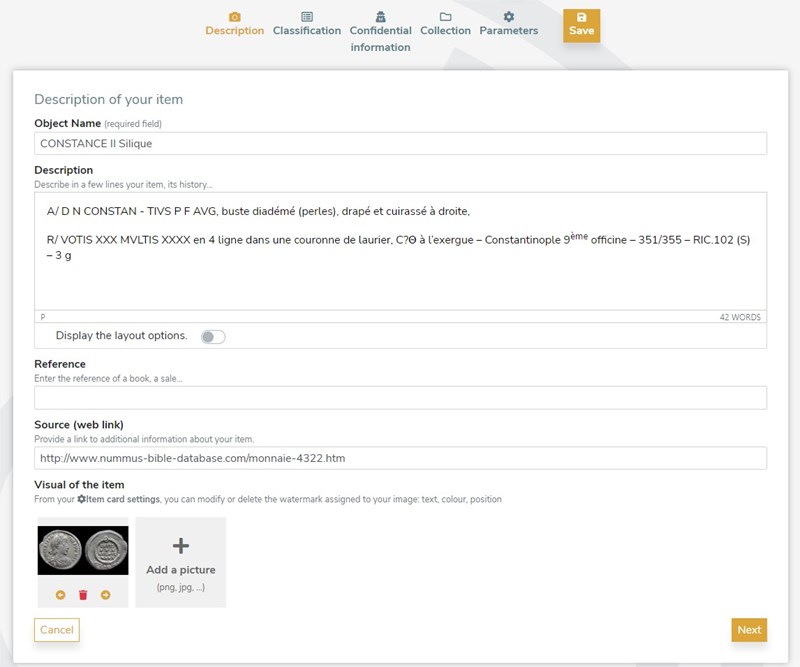Image resolution: width=800 pixels, height=667 pixels.
Task: Click the 'Visual of the item' label
Action: pyautogui.click(x=79, y=485)
